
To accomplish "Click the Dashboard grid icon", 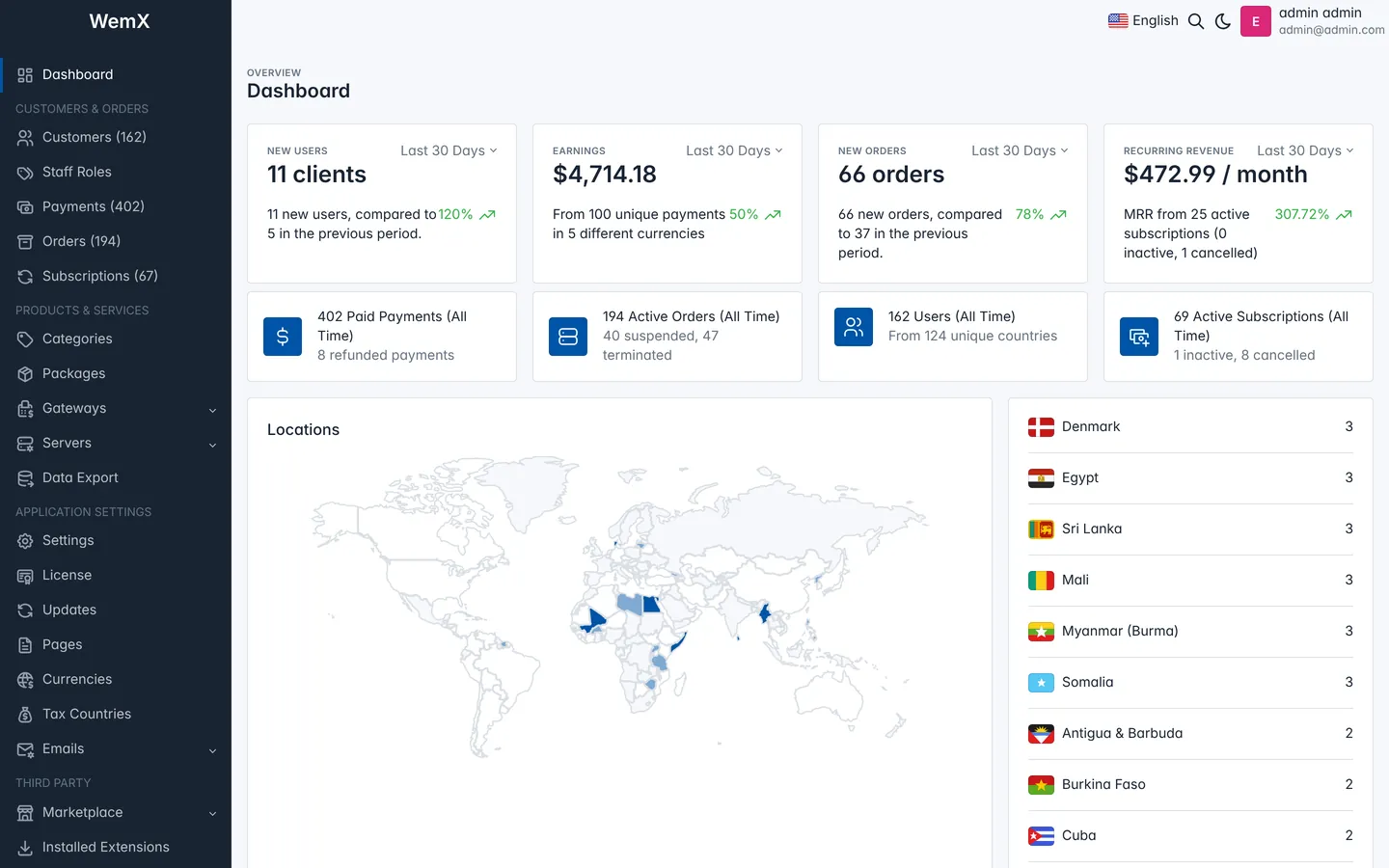I will 25,75.
